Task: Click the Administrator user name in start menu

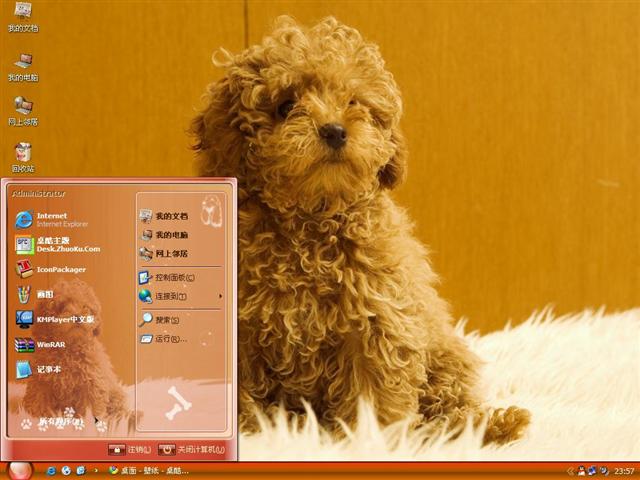Action: coord(39,193)
